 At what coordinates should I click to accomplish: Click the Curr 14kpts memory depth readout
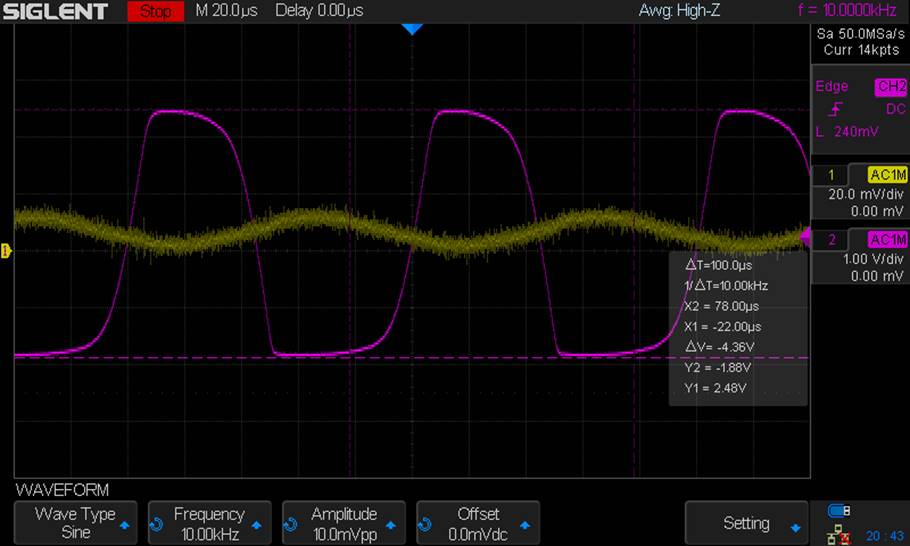tap(861, 50)
